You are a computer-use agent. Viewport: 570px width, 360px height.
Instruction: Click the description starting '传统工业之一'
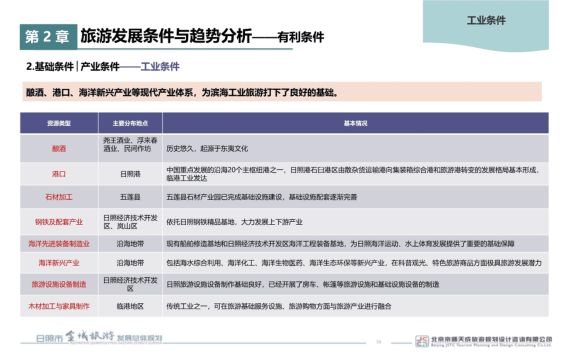tap(279, 306)
